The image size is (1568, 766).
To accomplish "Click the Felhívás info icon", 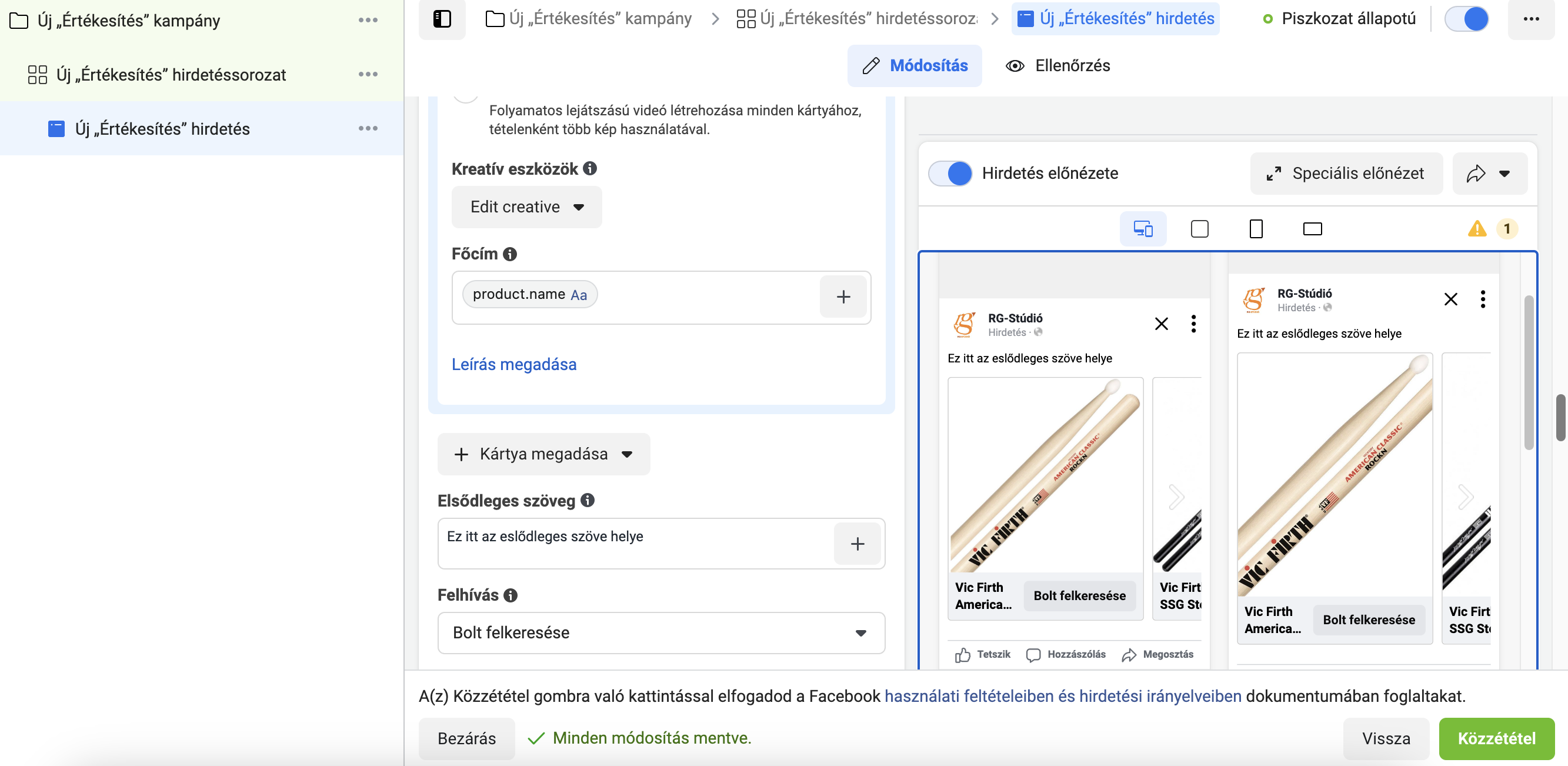I will click(x=511, y=595).
